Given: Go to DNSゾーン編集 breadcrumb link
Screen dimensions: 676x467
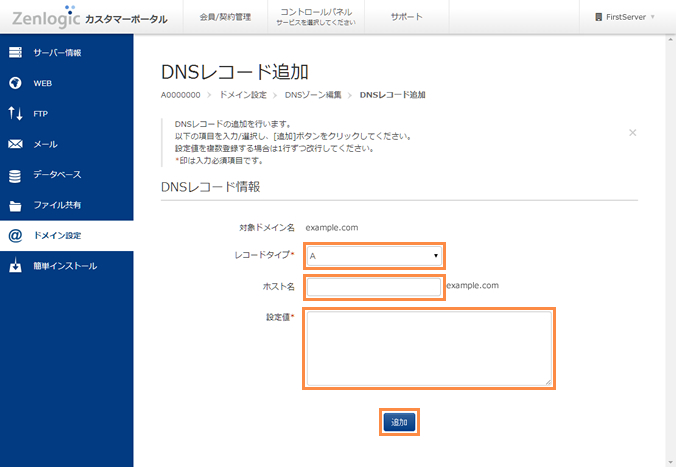Looking at the screenshot, I should [313, 95].
